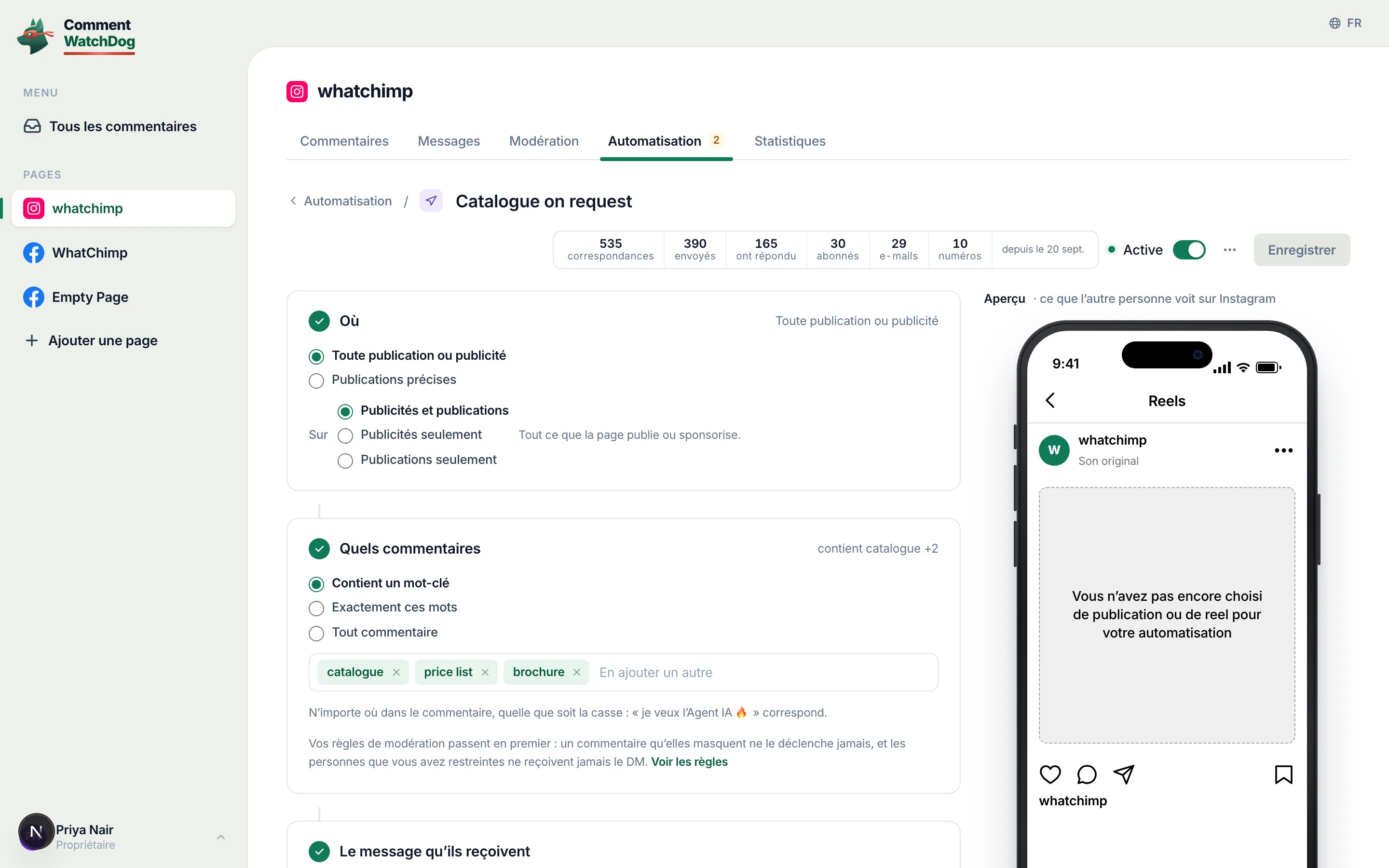Collapse the Quels commentaires section
This screenshot has height=868, width=1389.
click(x=623, y=549)
